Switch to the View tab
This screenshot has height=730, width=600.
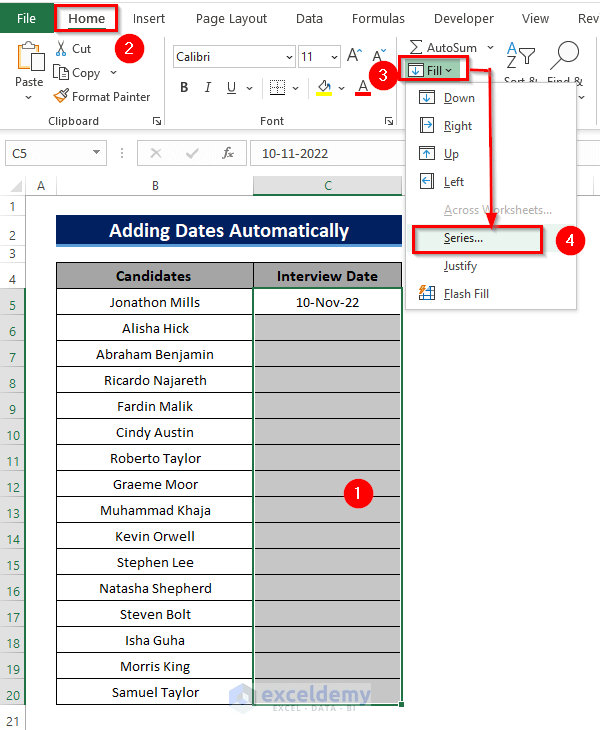(535, 18)
